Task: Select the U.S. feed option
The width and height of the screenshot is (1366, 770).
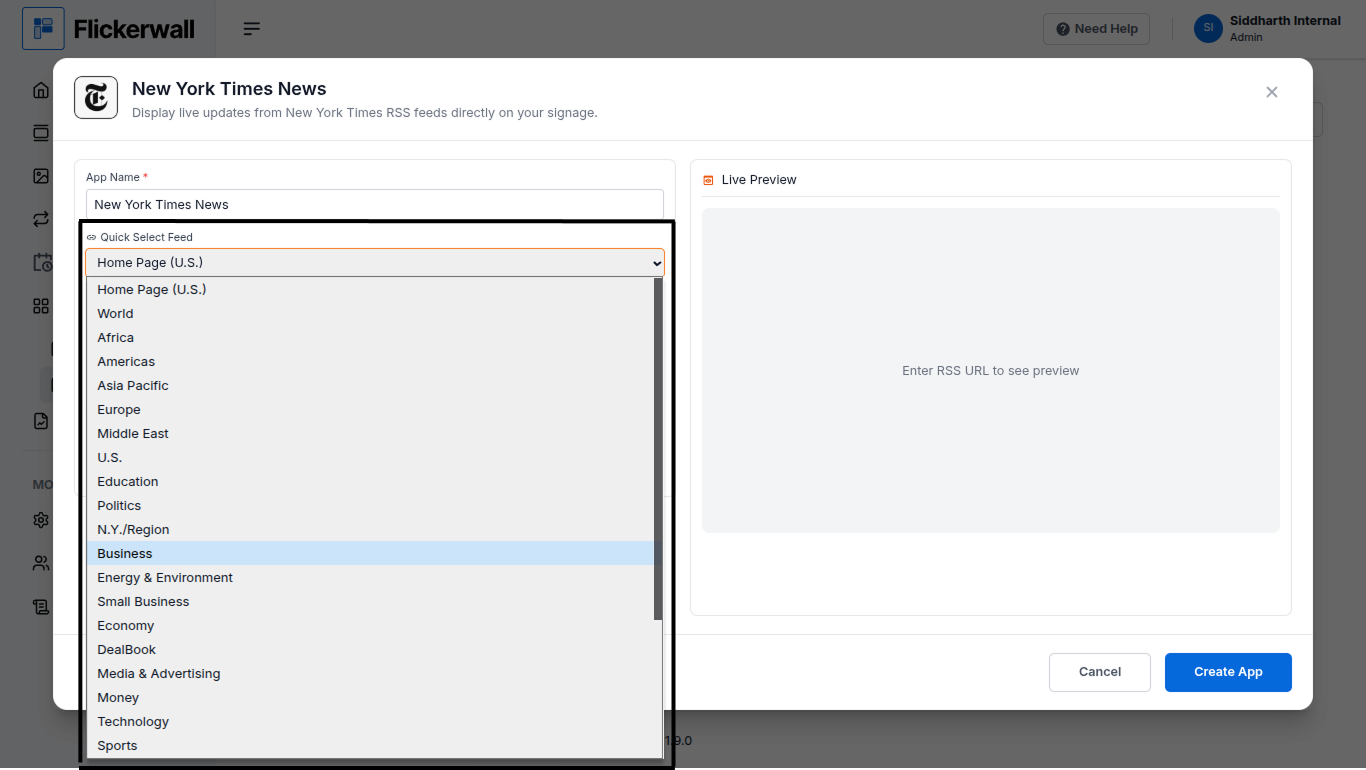Action: click(x=370, y=457)
